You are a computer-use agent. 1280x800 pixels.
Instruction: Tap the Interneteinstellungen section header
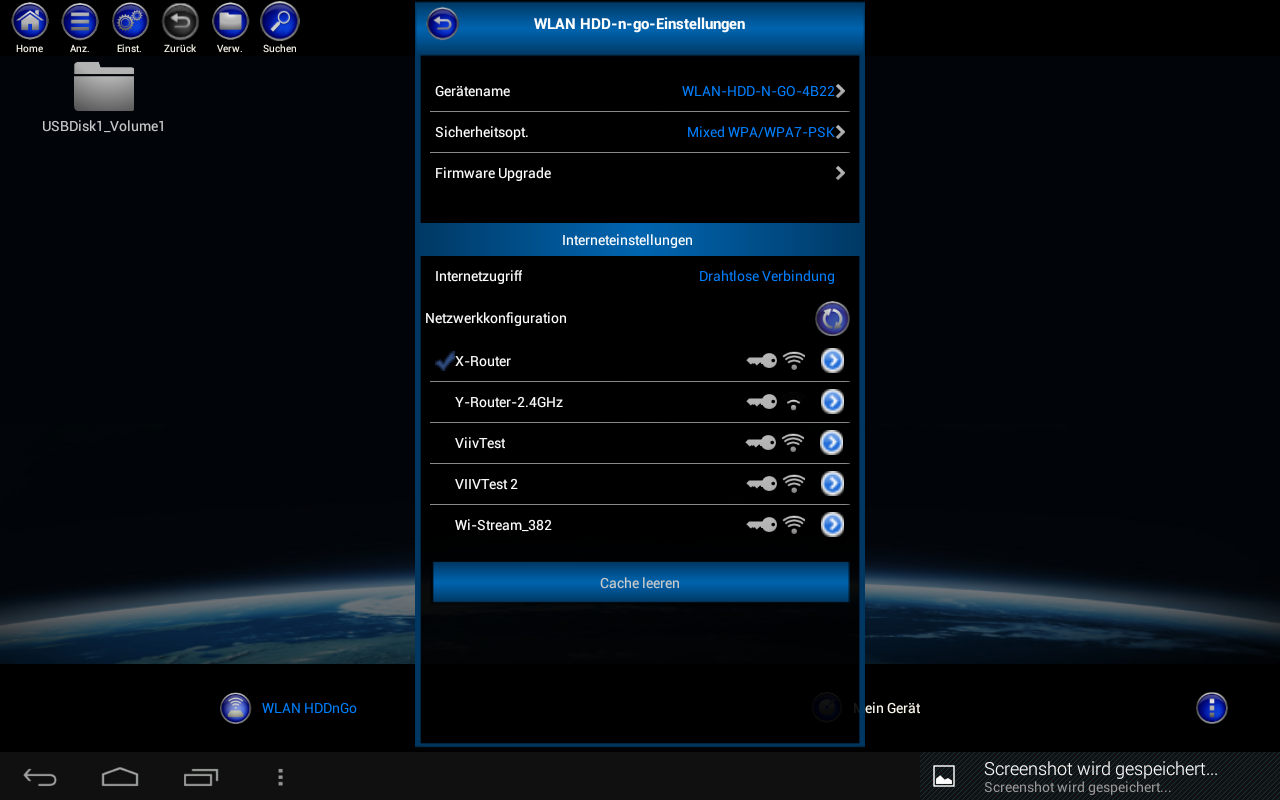(640, 240)
